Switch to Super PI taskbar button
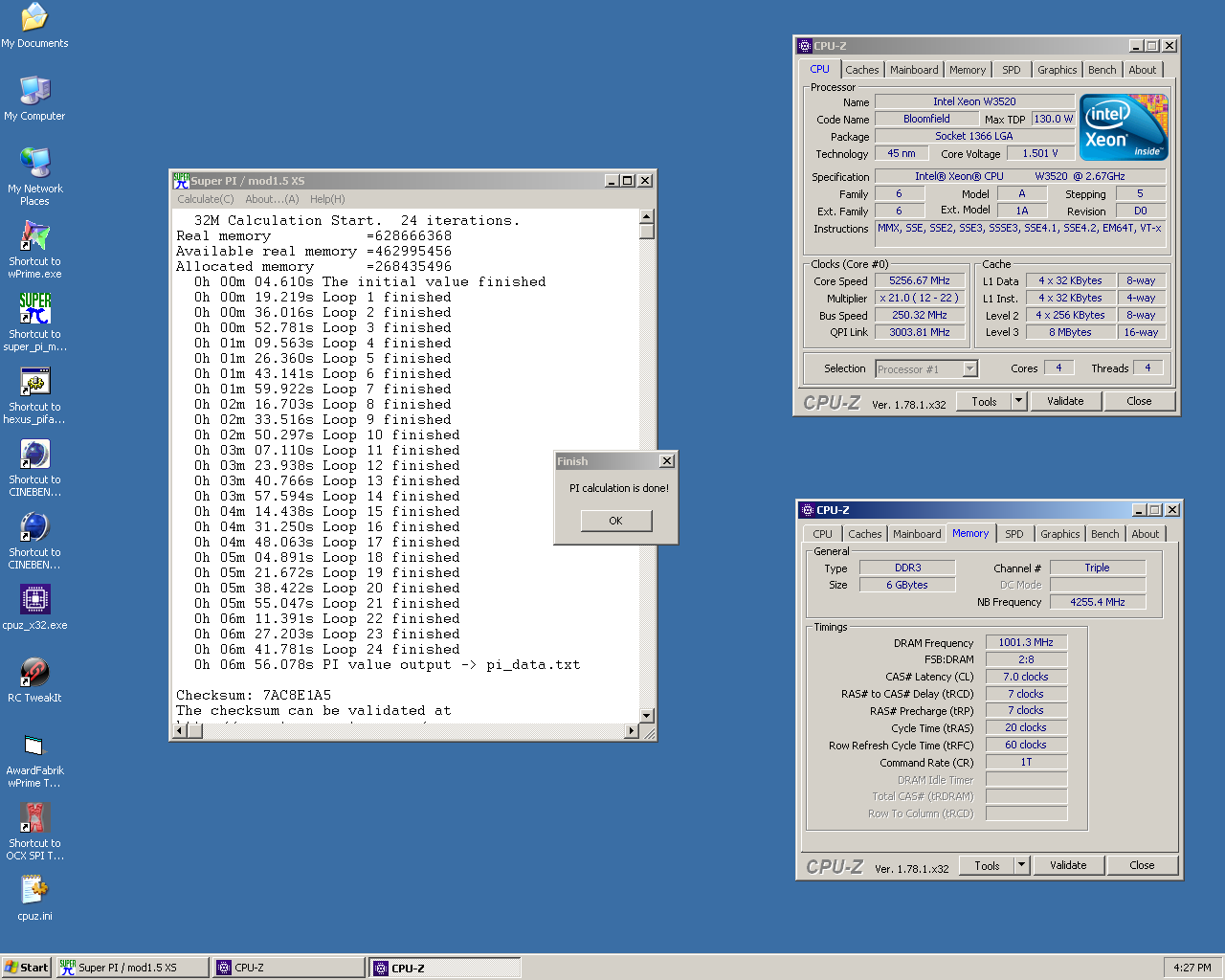Screen dimensions: 1225x980 131,968
